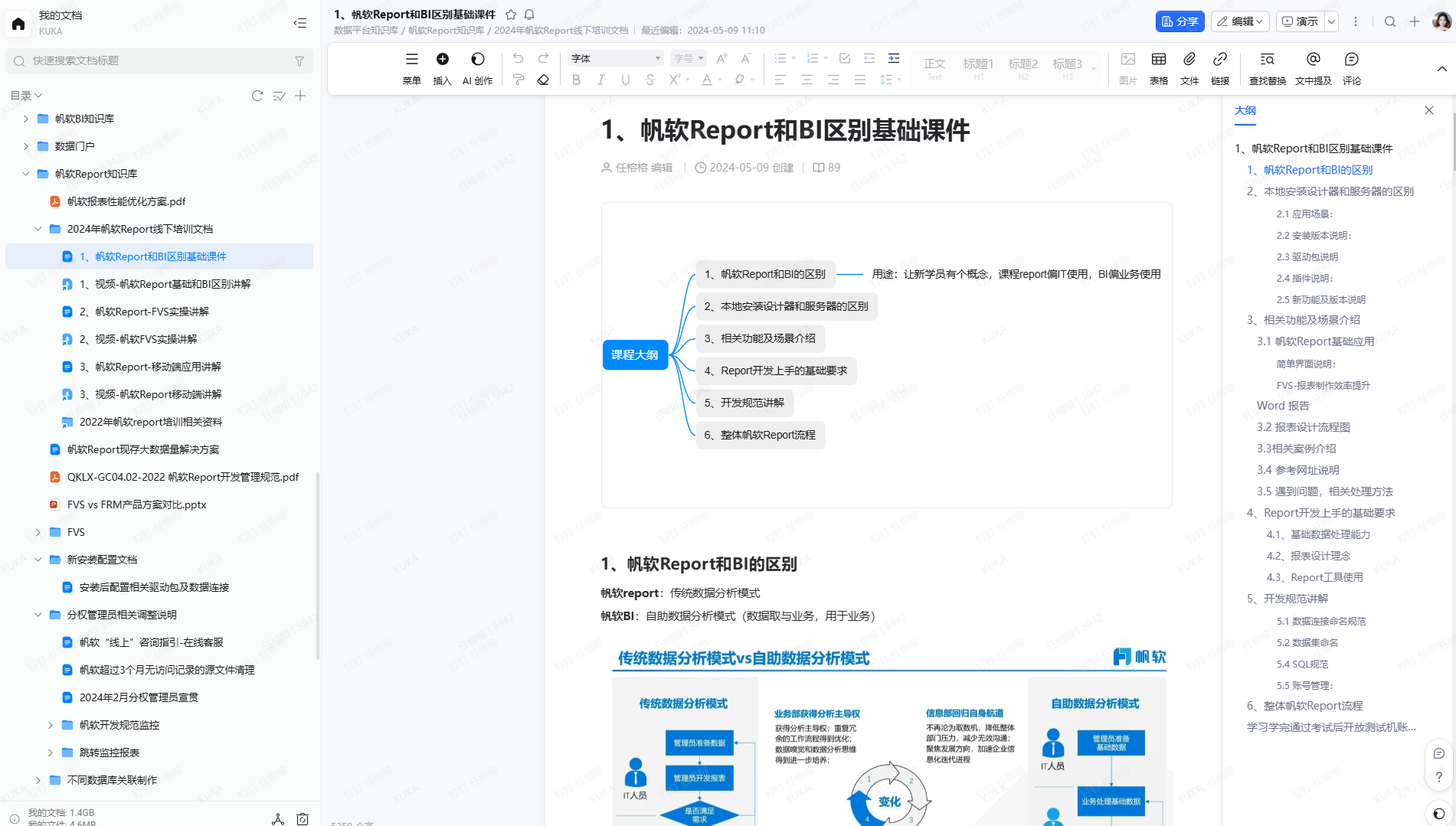Jump to 5、开发规范讲解 in outline
Viewport: 1456px width, 826px height.
[1295, 599]
